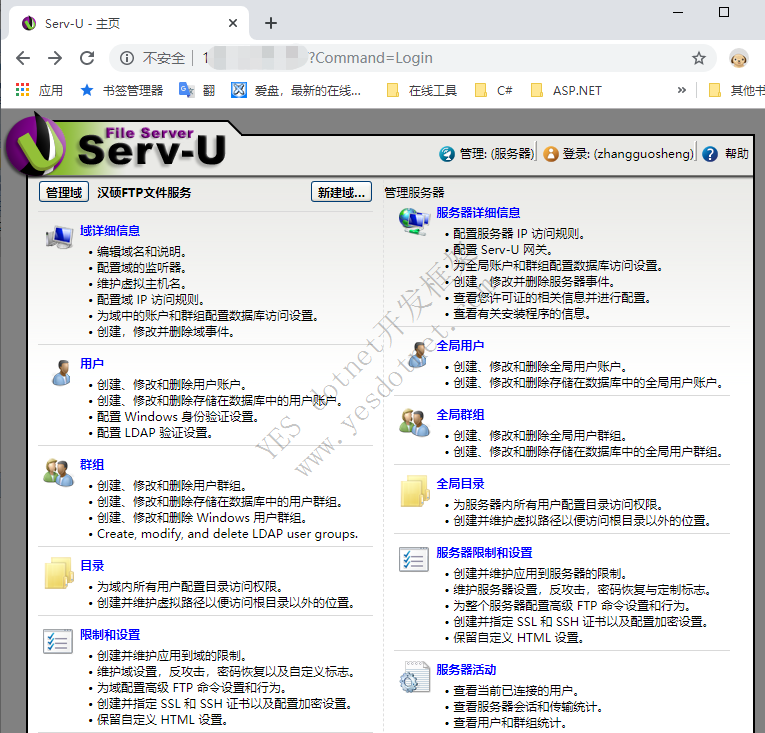
Task: Open the 其他书签 folder
Action: tap(736, 90)
